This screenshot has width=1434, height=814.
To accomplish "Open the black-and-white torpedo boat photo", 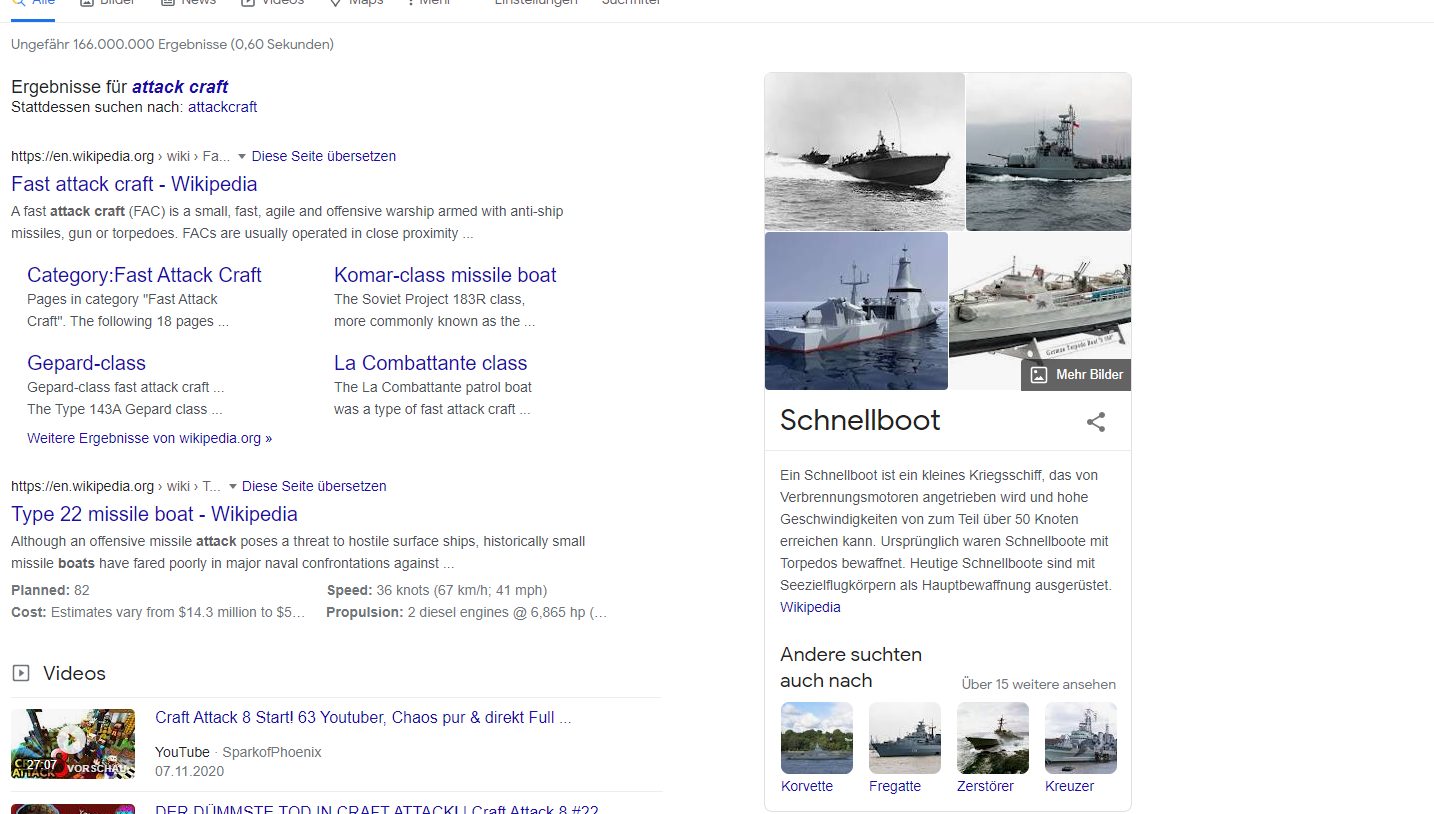I will [x=864, y=151].
